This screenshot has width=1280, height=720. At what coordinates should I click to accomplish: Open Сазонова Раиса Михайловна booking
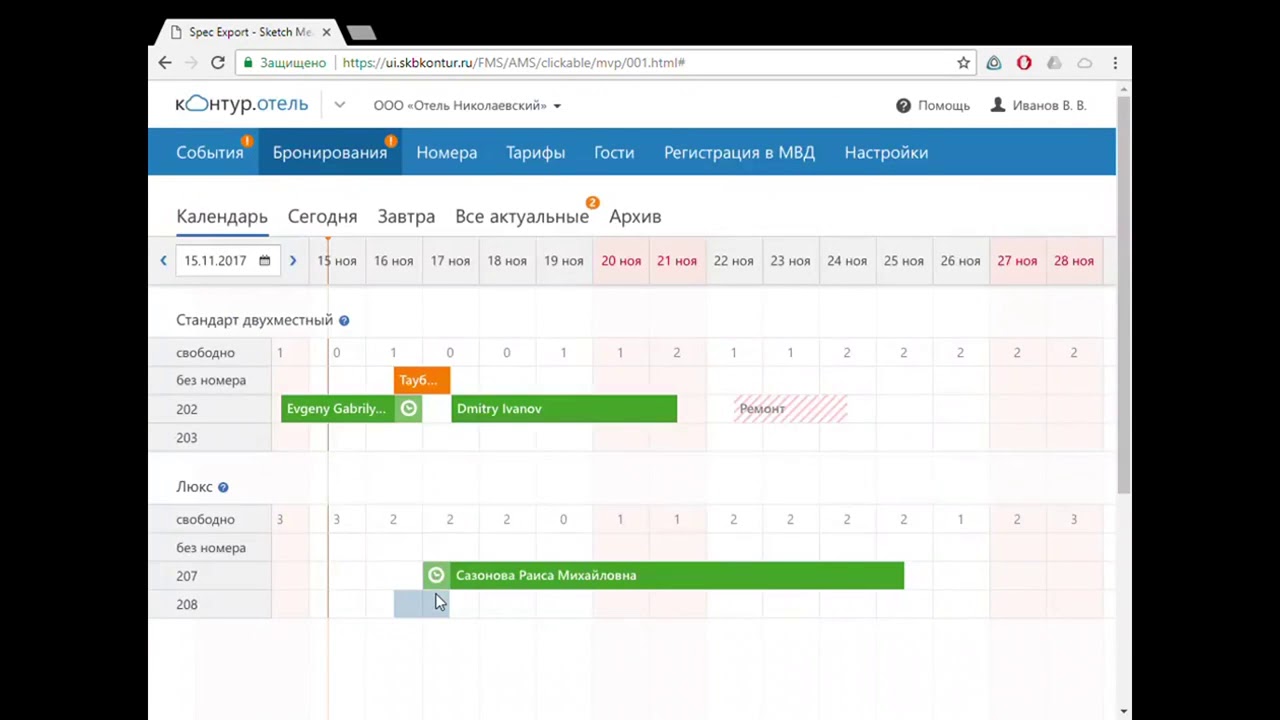(x=663, y=575)
